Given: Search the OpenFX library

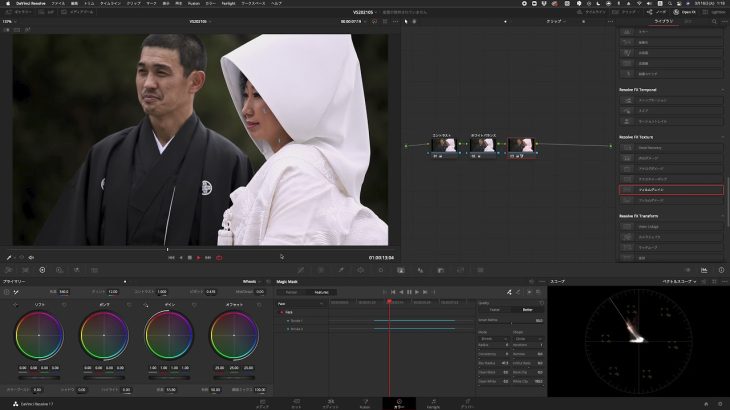Looking at the screenshot, I should (714, 21).
